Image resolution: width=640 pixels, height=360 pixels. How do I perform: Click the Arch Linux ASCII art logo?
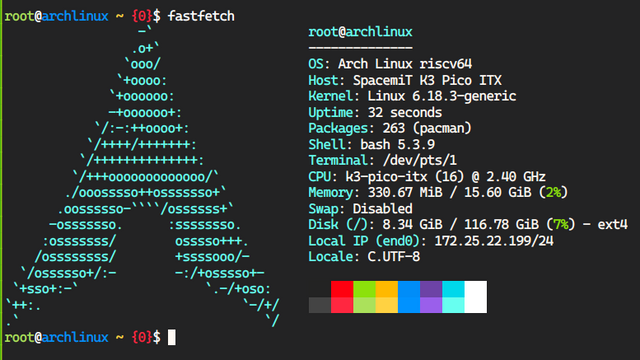coord(143,177)
